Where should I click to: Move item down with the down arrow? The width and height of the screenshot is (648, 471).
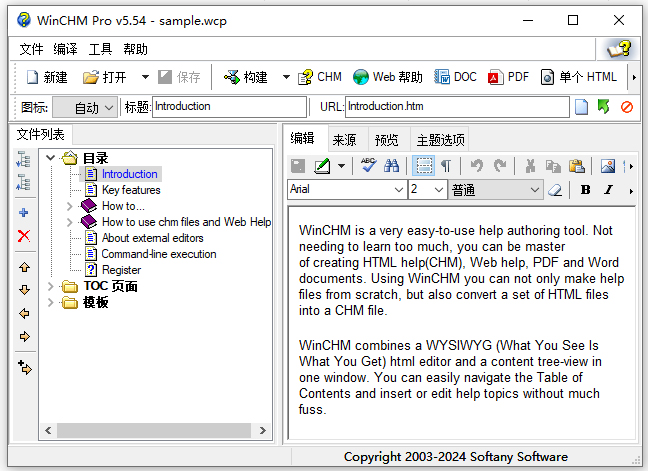(24, 290)
